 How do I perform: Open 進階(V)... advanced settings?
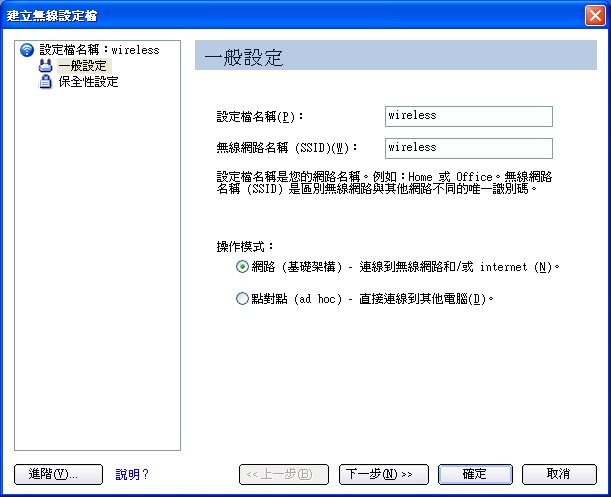[58, 474]
